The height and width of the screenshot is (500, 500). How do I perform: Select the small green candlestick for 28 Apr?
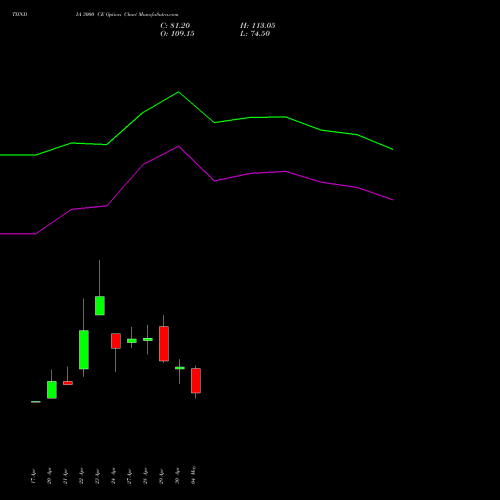(148, 339)
